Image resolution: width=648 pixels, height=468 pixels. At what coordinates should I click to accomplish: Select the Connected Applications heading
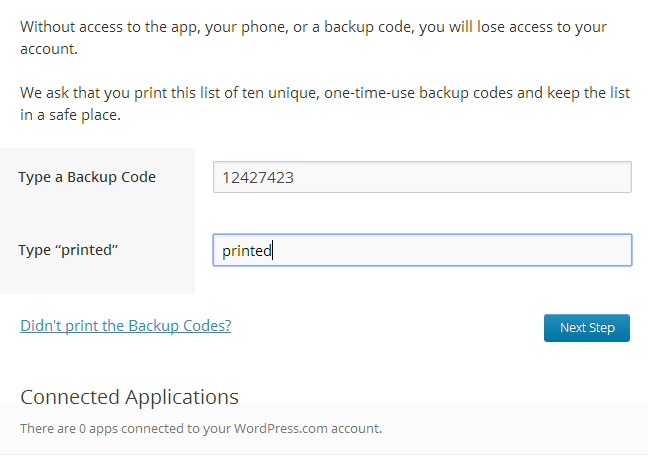pos(129,397)
